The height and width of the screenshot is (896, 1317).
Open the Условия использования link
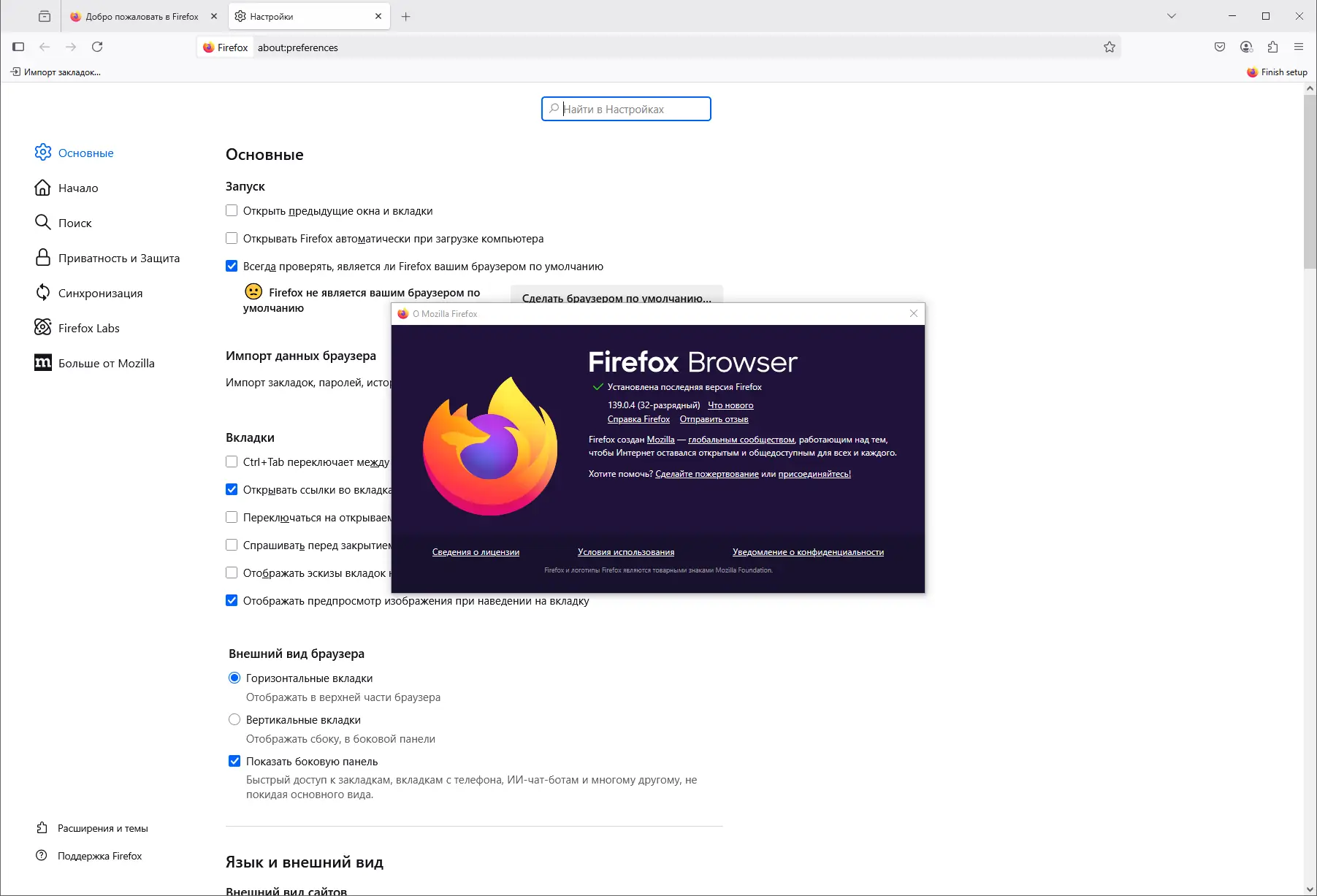626,552
